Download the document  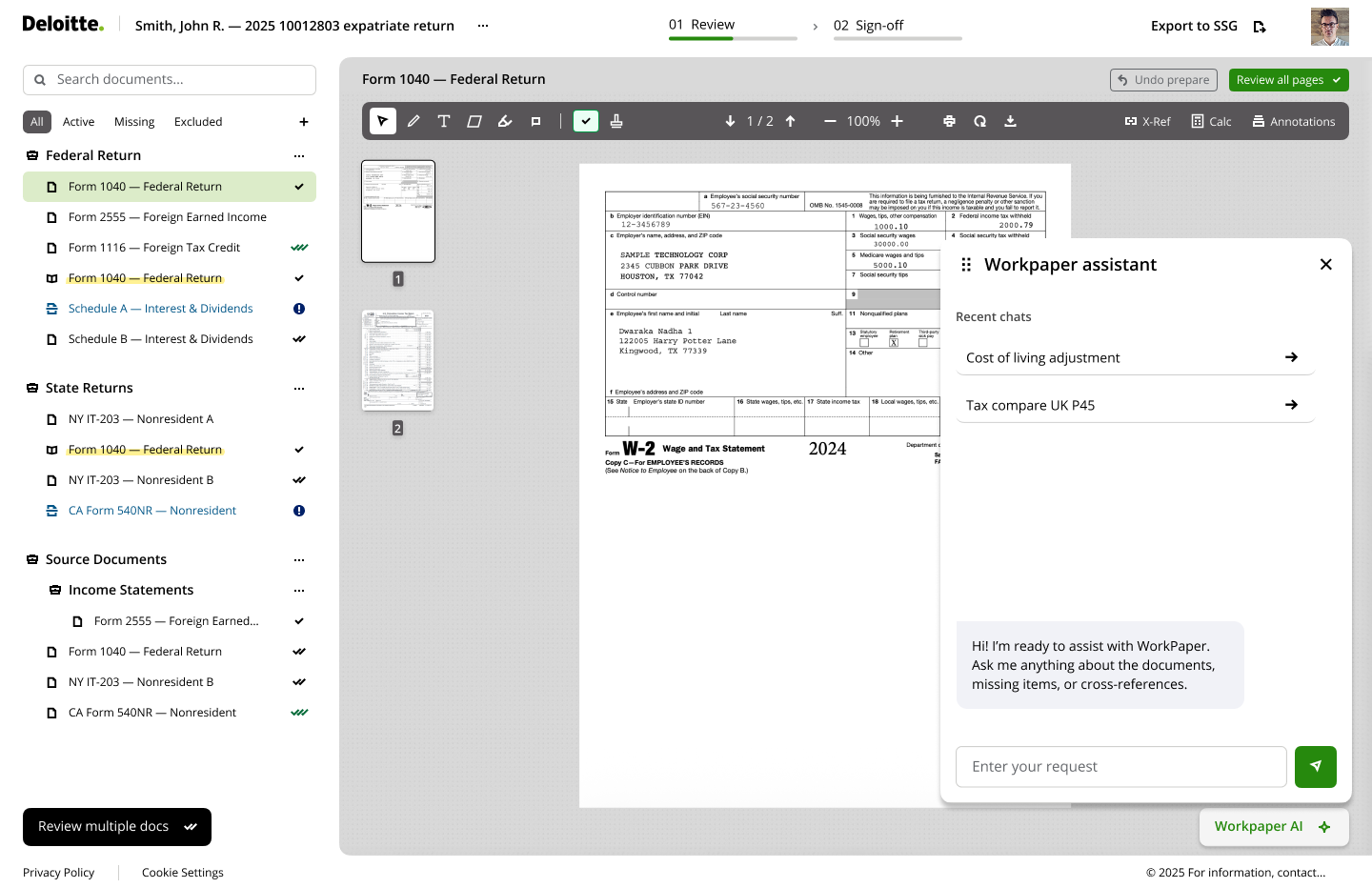pos(1010,121)
